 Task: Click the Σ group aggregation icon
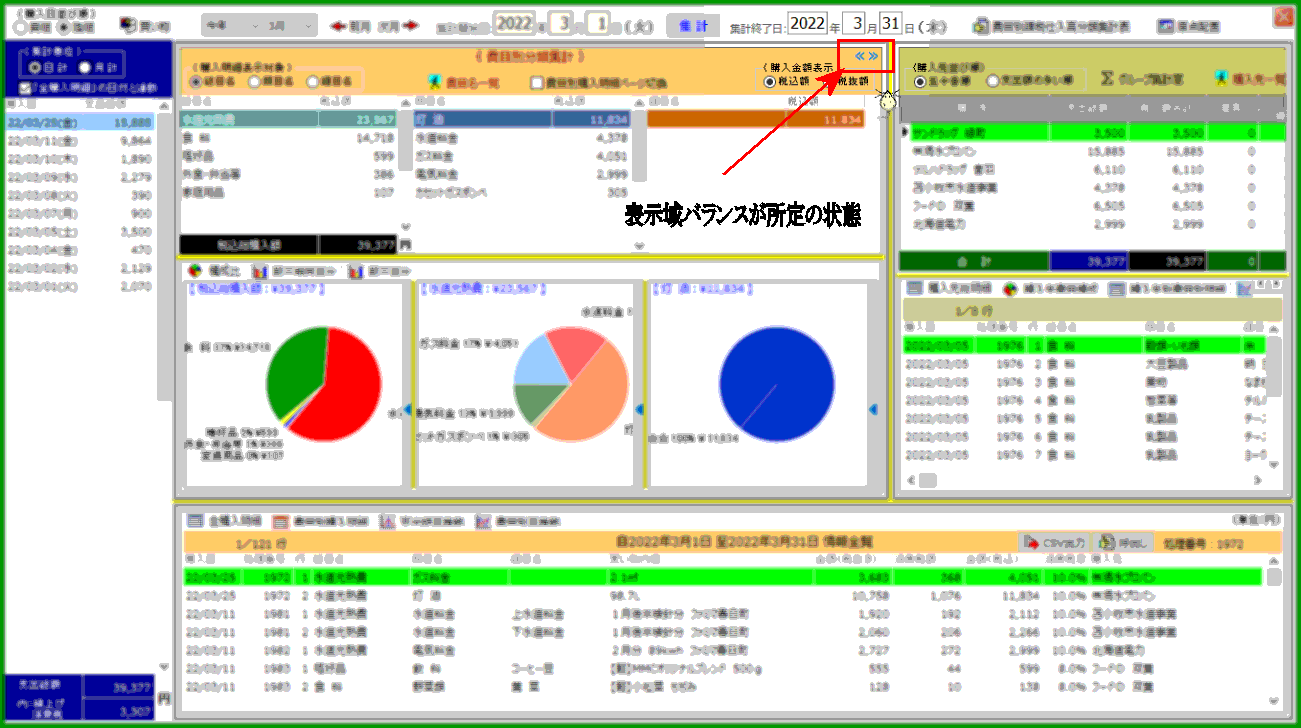click(1108, 78)
